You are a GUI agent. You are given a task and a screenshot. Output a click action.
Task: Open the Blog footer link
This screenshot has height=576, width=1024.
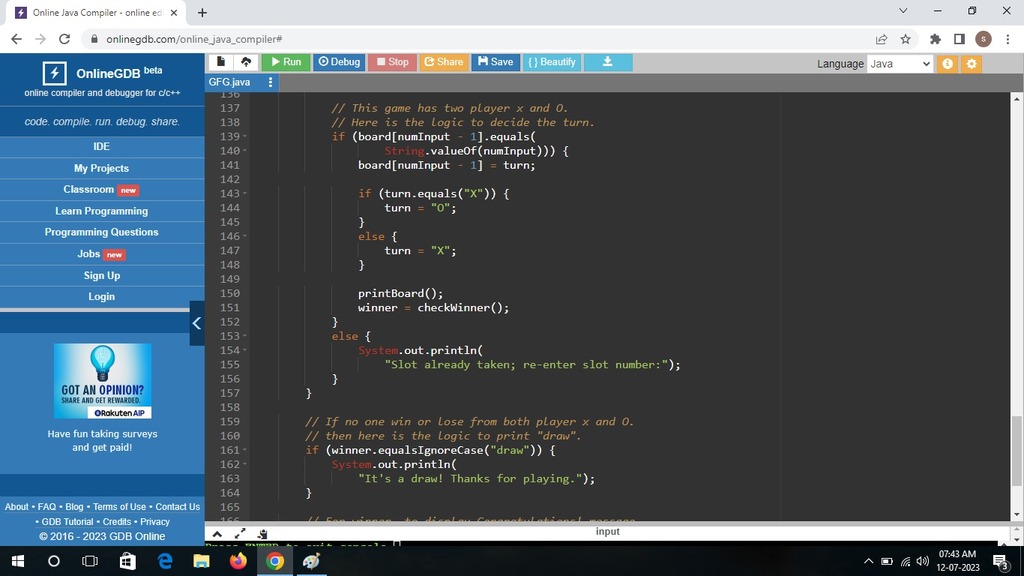click(x=74, y=507)
